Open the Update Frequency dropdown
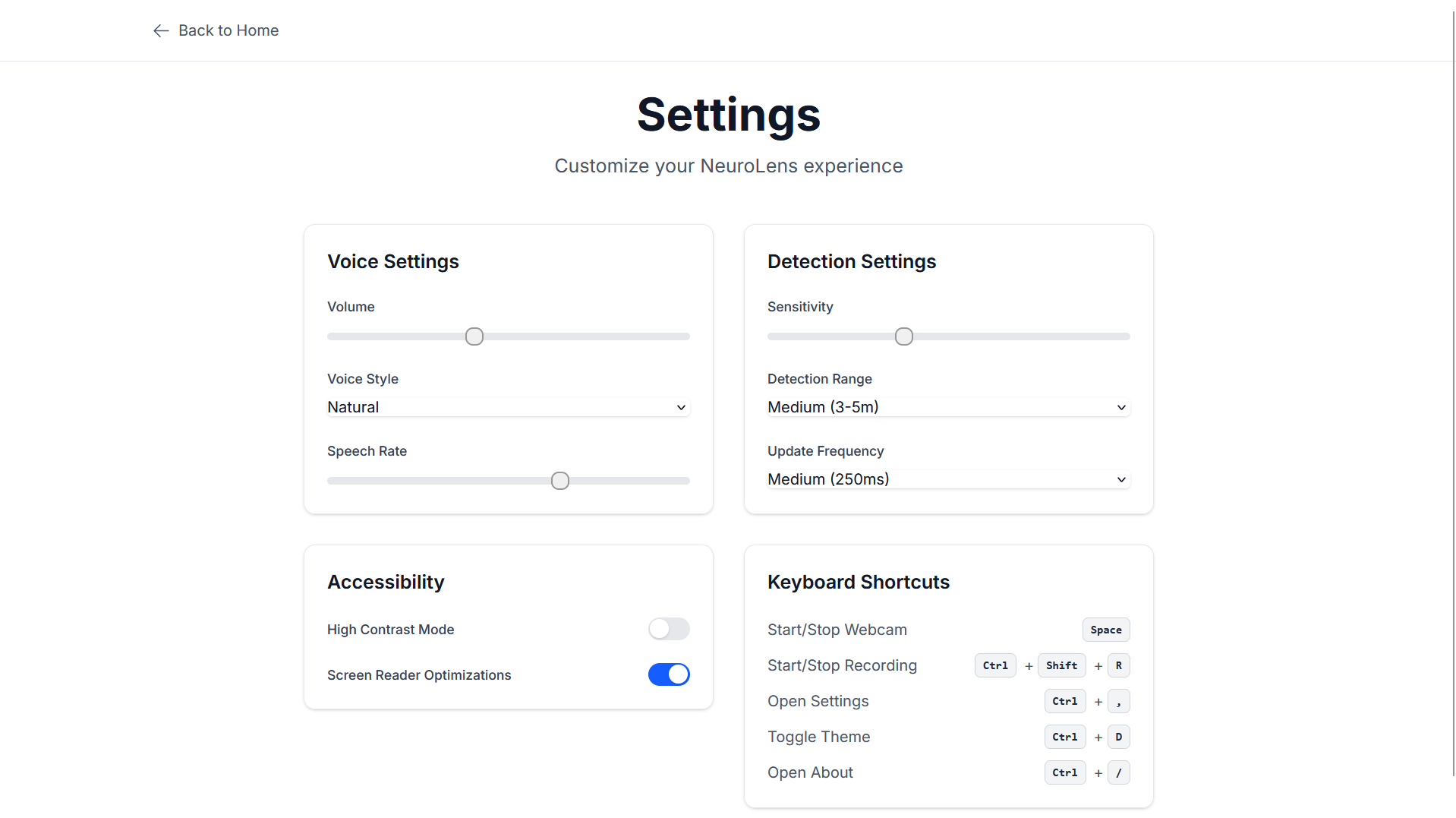 click(x=948, y=479)
